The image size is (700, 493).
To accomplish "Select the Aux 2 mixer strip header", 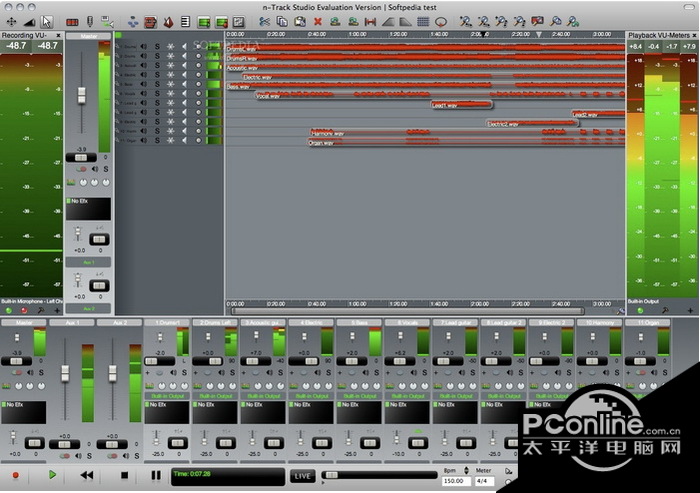I will pyautogui.click(x=119, y=322).
